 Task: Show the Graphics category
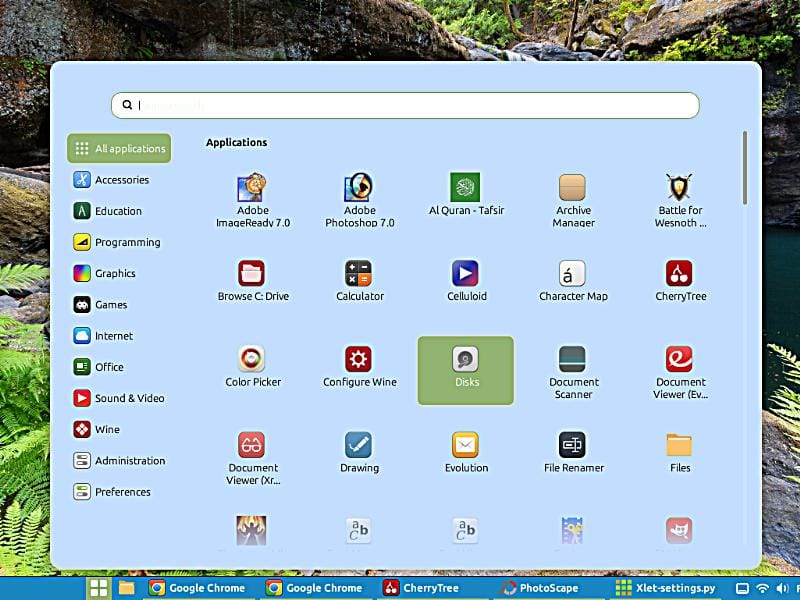[105, 273]
